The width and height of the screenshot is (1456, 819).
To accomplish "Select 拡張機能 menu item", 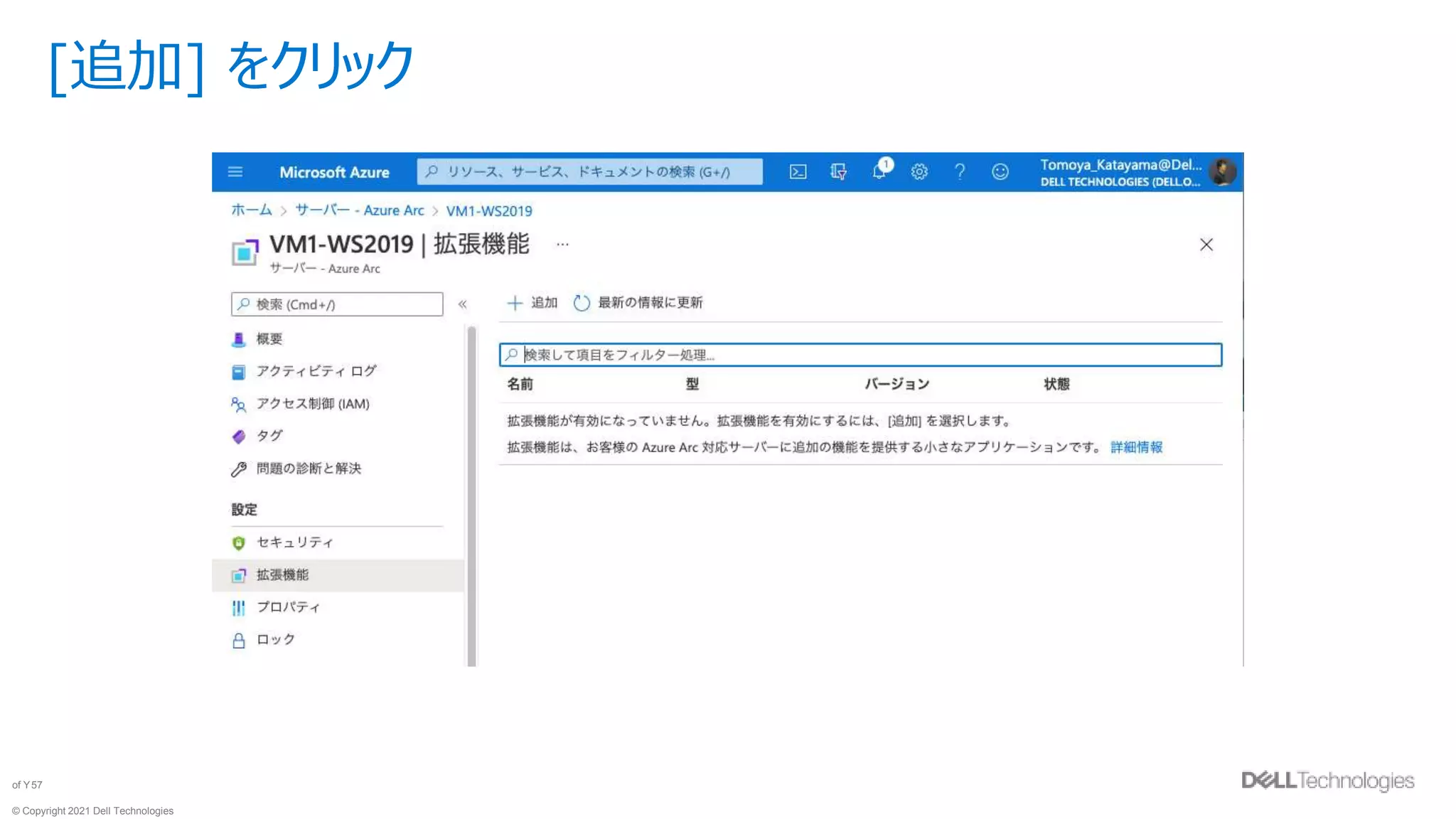I will point(338,575).
